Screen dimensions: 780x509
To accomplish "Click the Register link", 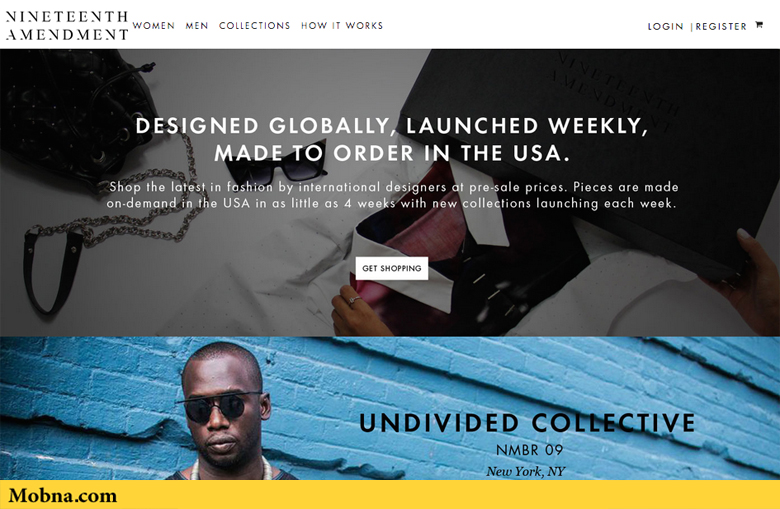I will point(721,26).
